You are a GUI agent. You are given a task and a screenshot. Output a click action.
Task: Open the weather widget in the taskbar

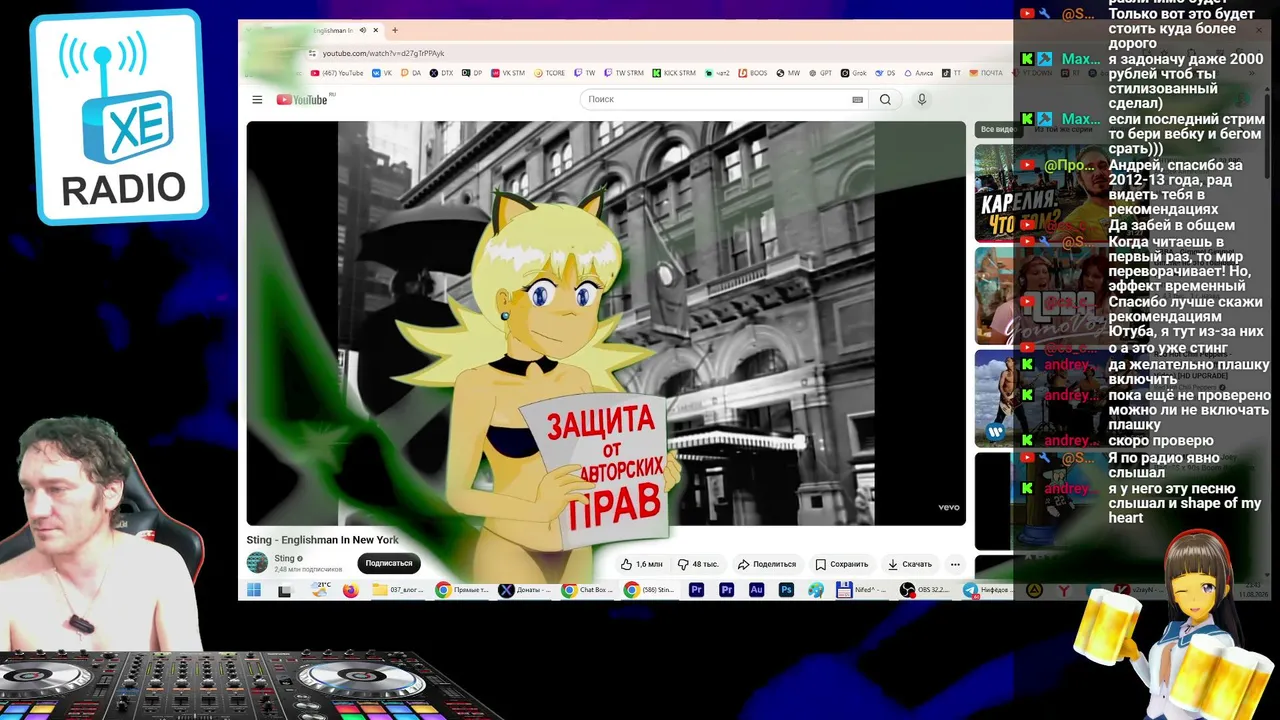tap(319, 590)
